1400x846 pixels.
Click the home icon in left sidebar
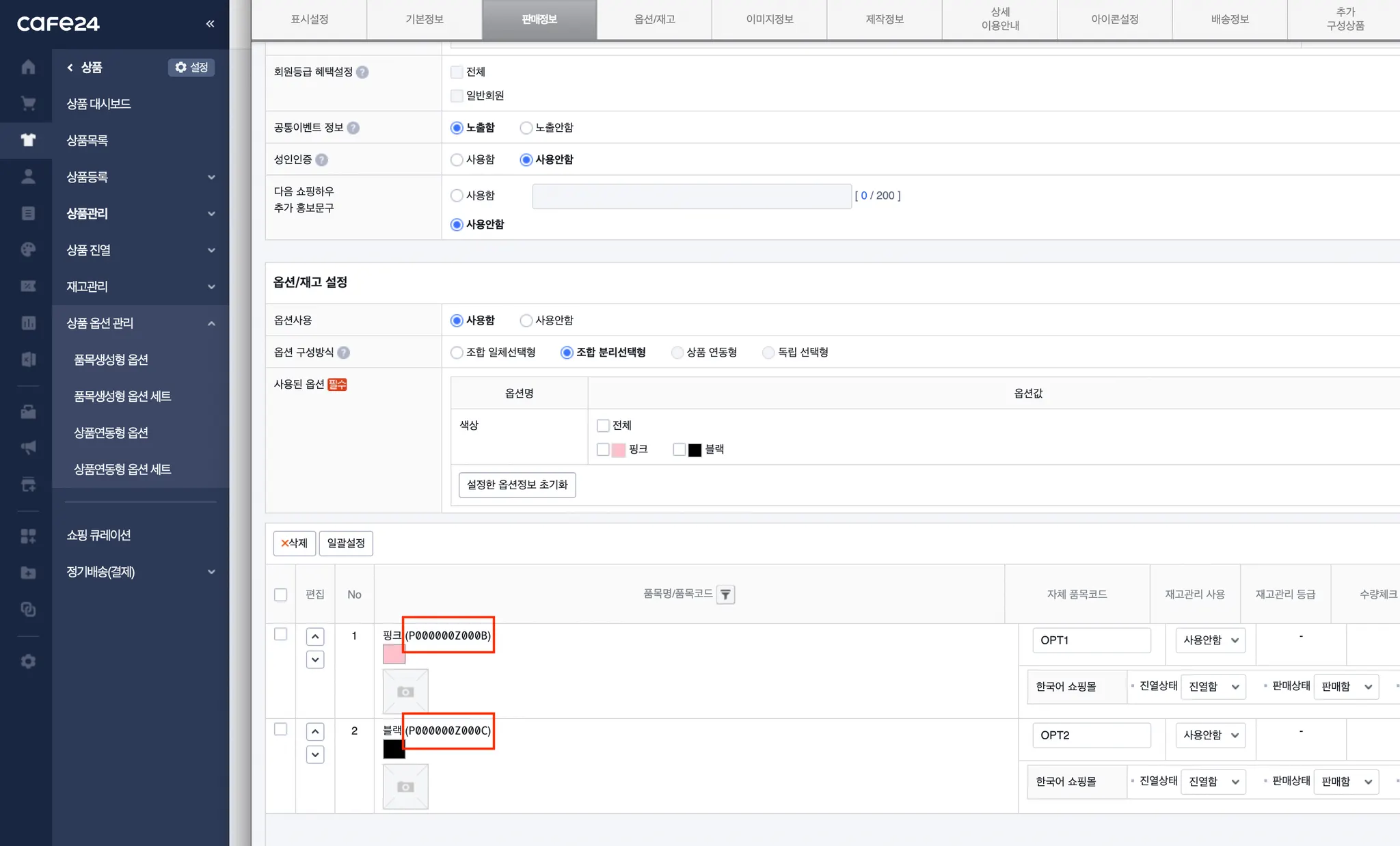[x=28, y=67]
